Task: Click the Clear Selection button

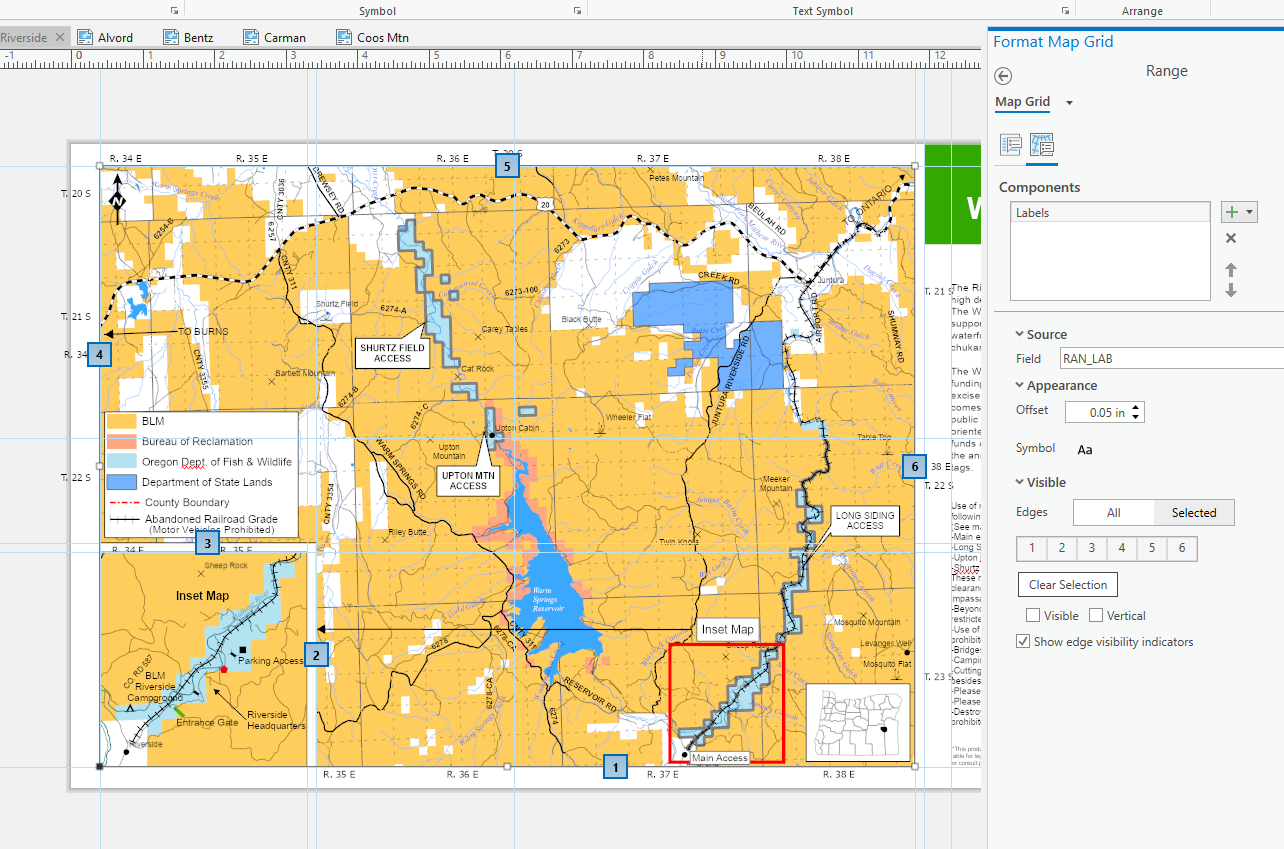Action: [1067, 584]
